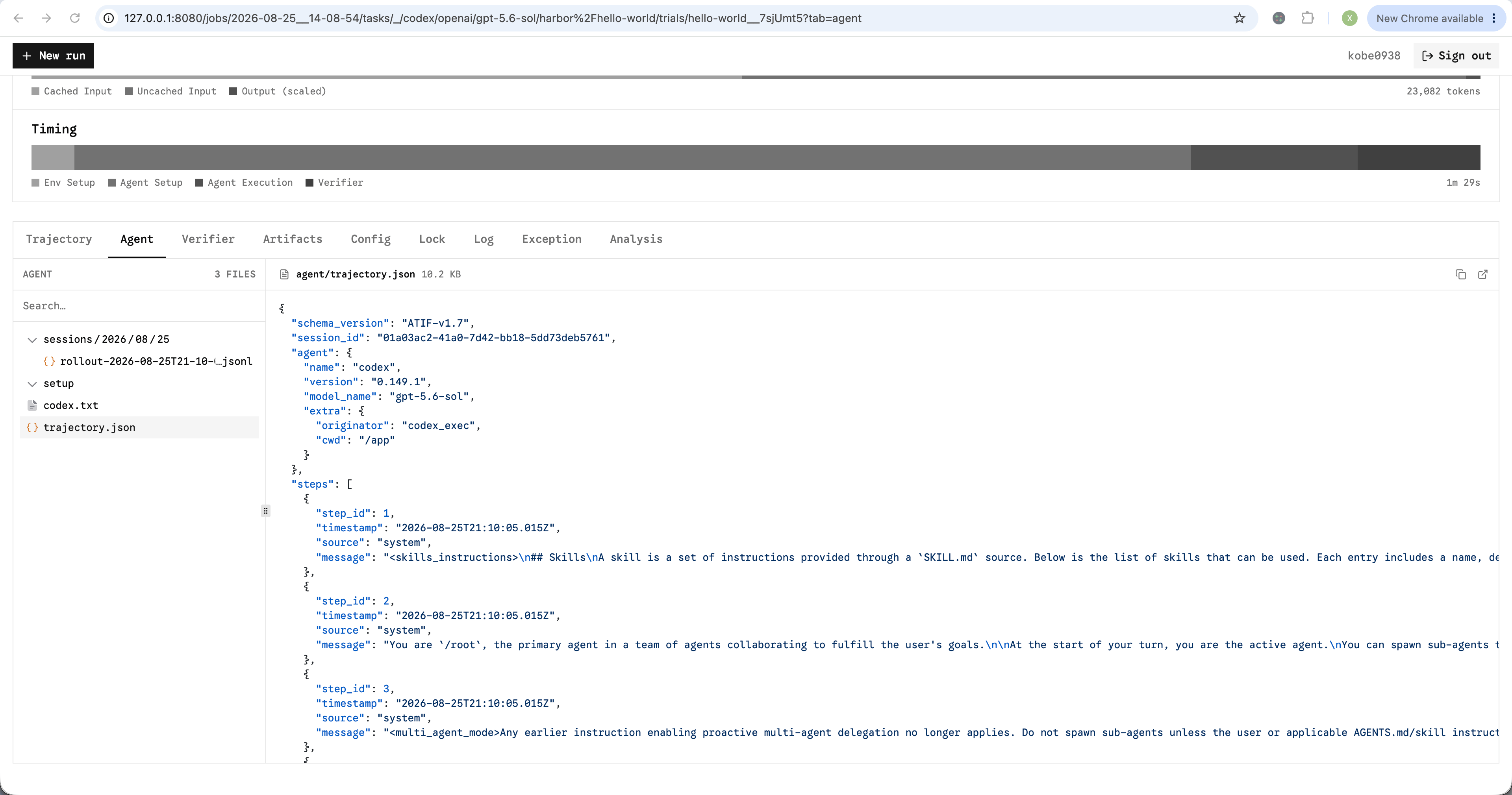The image size is (1512, 795).
Task: Click the browser back arrow
Action: point(18,18)
